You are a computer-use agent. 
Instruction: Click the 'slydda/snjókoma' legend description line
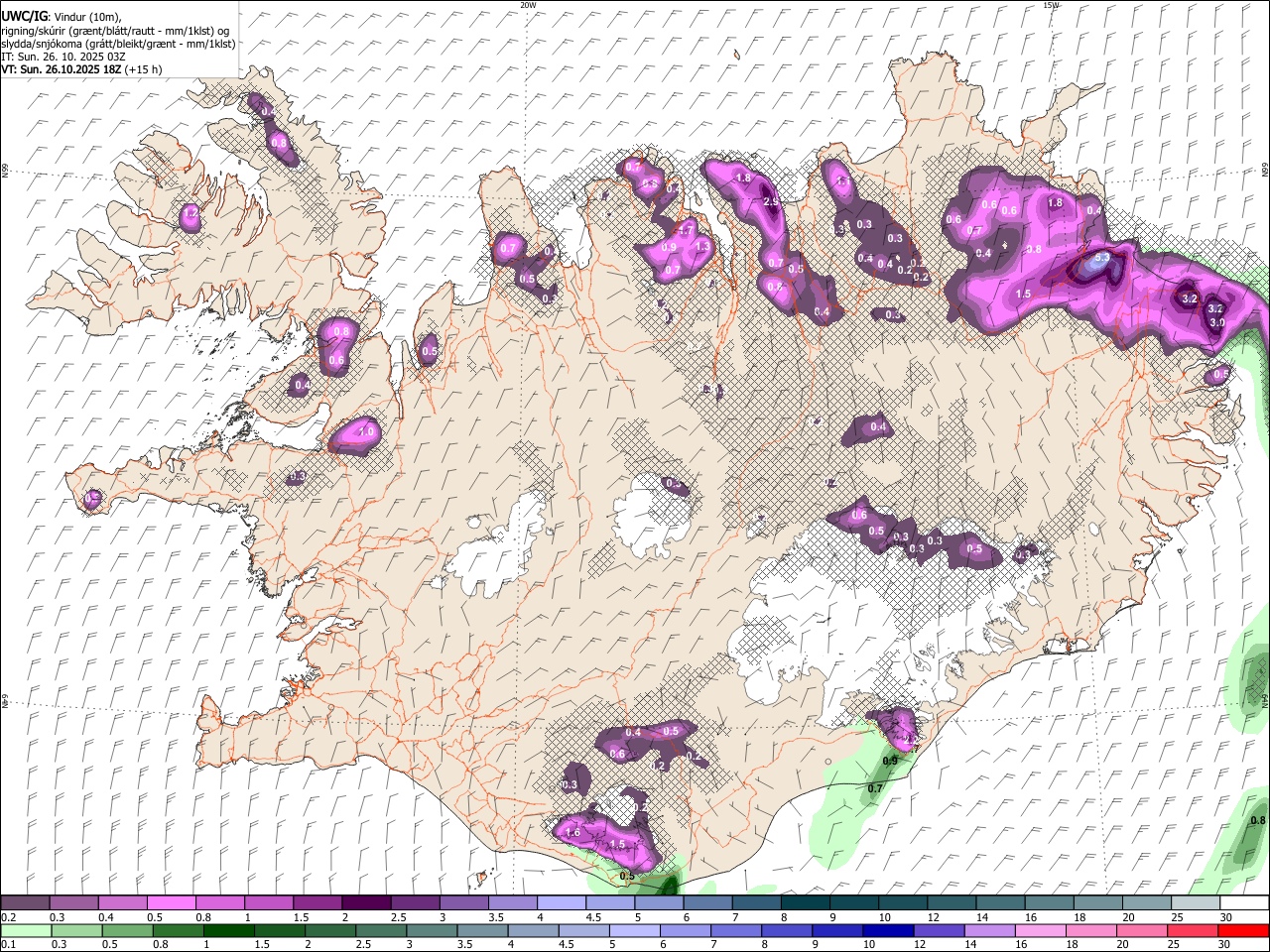click(x=118, y=44)
